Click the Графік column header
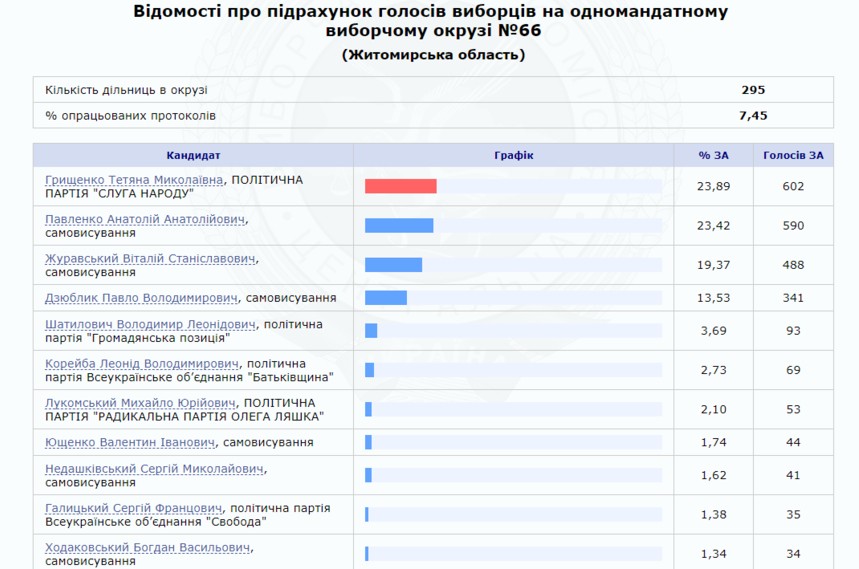 coord(514,155)
